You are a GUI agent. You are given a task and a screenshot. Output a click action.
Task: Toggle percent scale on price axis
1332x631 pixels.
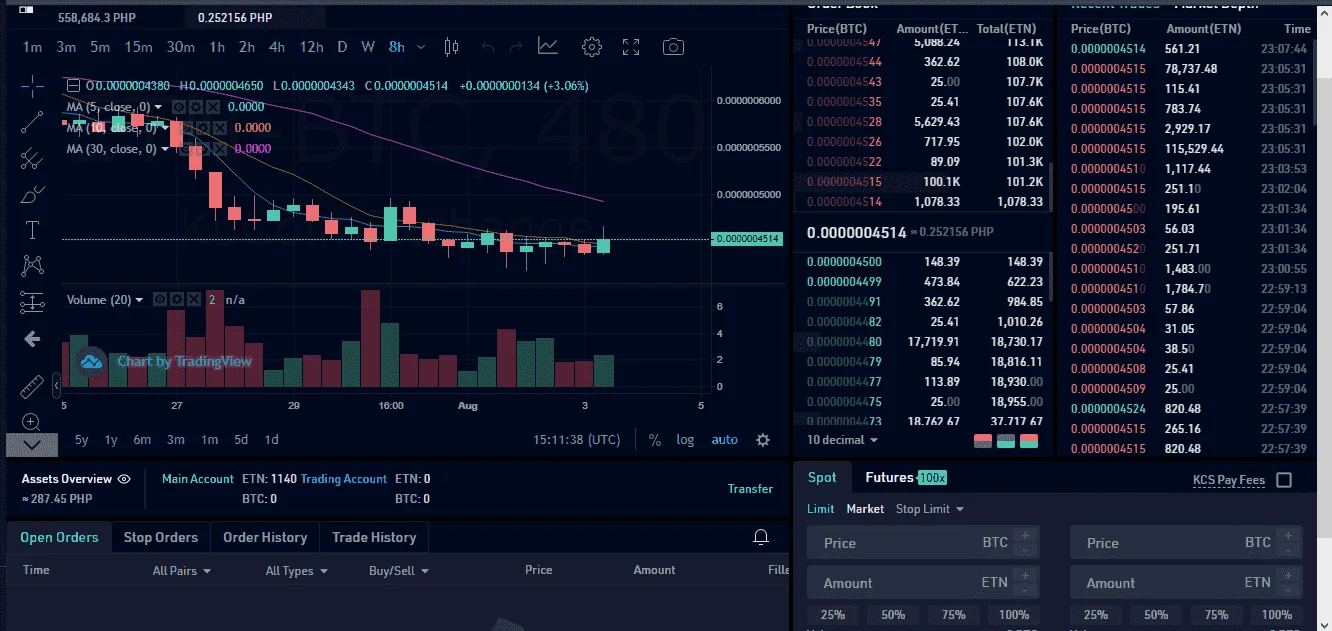654,440
